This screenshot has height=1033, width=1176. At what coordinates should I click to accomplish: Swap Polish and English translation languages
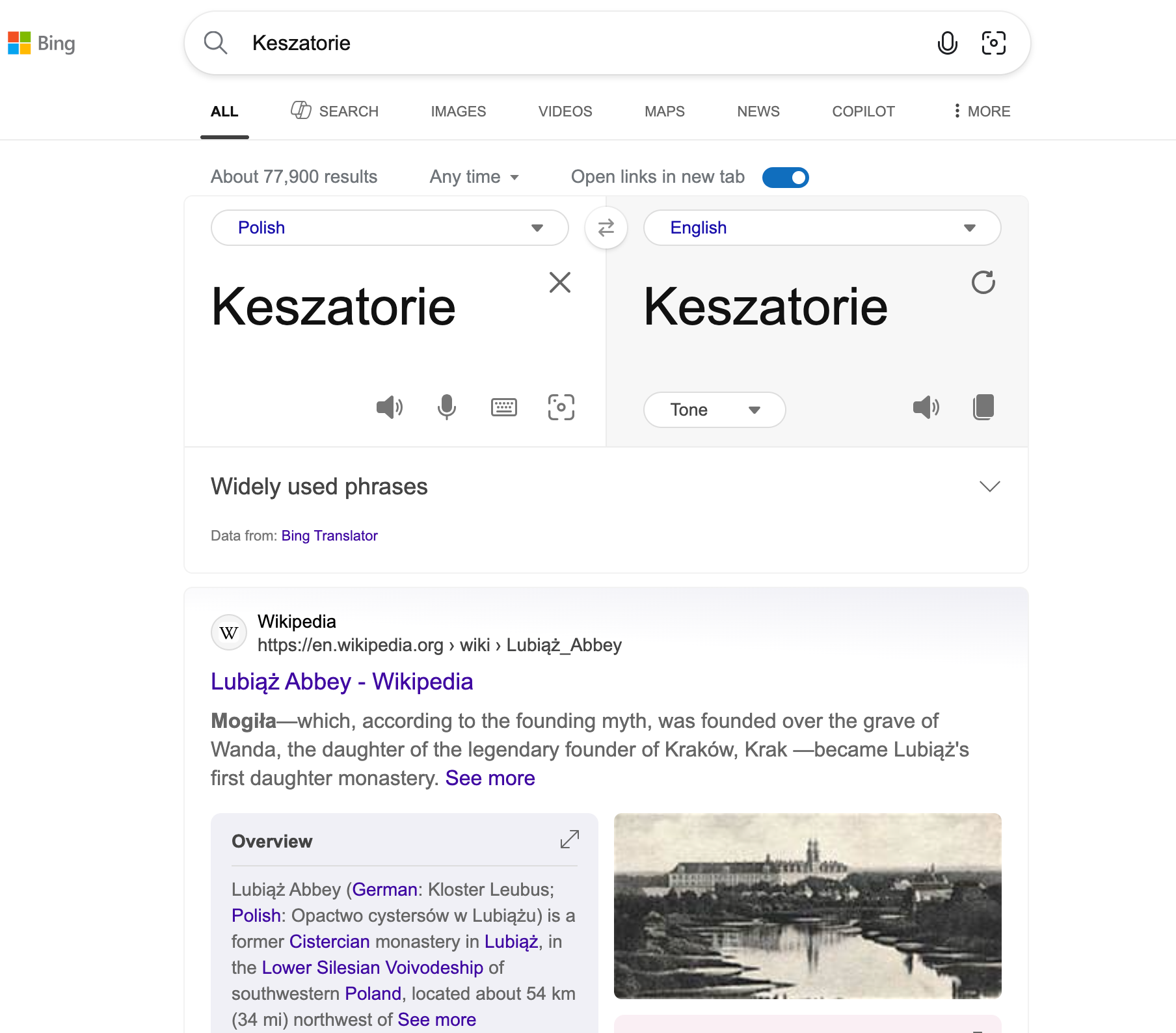pos(606,228)
